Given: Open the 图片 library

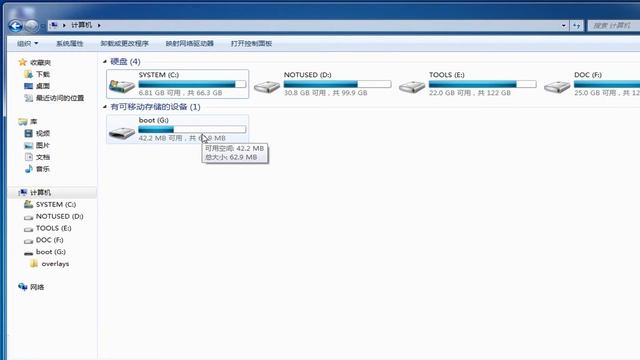Looking at the screenshot, I should coord(38,145).
